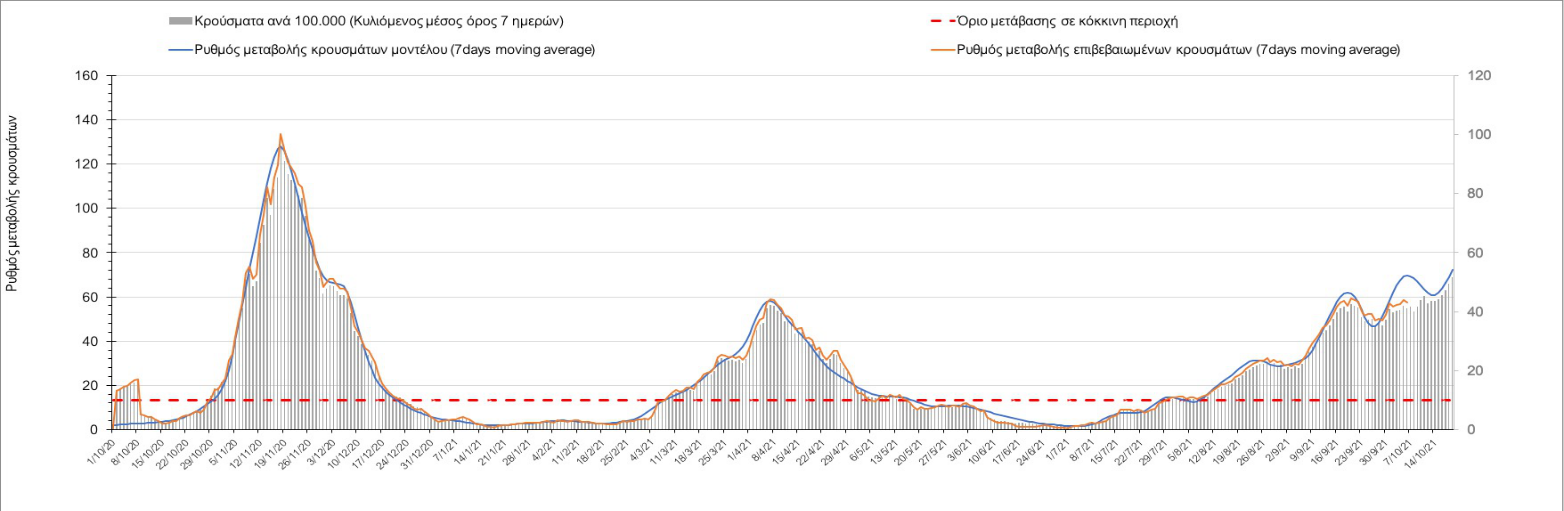Click the gray bar legend marker for Κρούσματα ανά 100.000
Screen dimensions: 1564x511
[181, 21]
